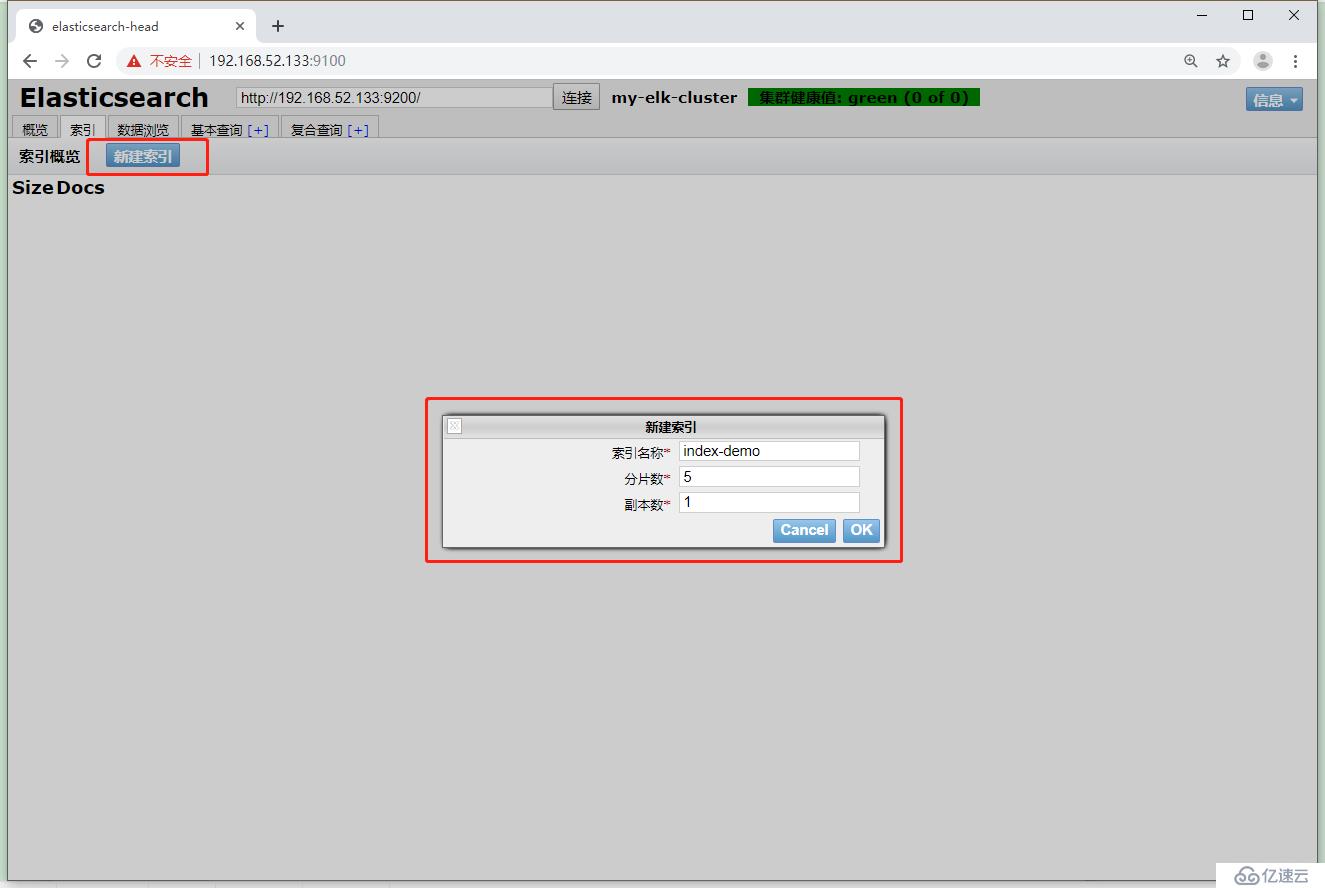Viewport: 1325px width, 888px height.
Task: Close the 新建索引 dialog with its X icon
Action: pos(454,426)
